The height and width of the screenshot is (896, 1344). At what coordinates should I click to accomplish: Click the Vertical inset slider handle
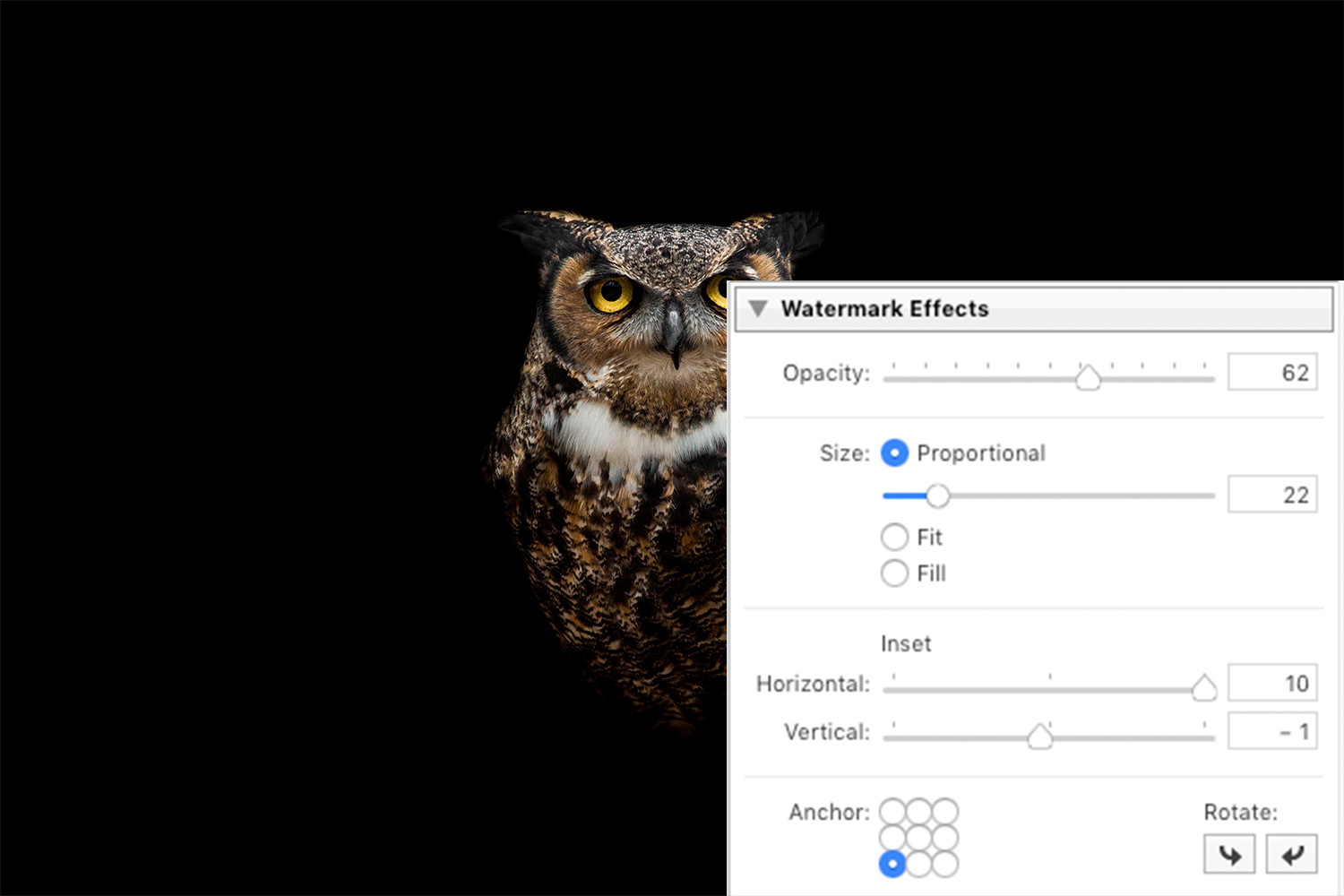pos(1040,737)
